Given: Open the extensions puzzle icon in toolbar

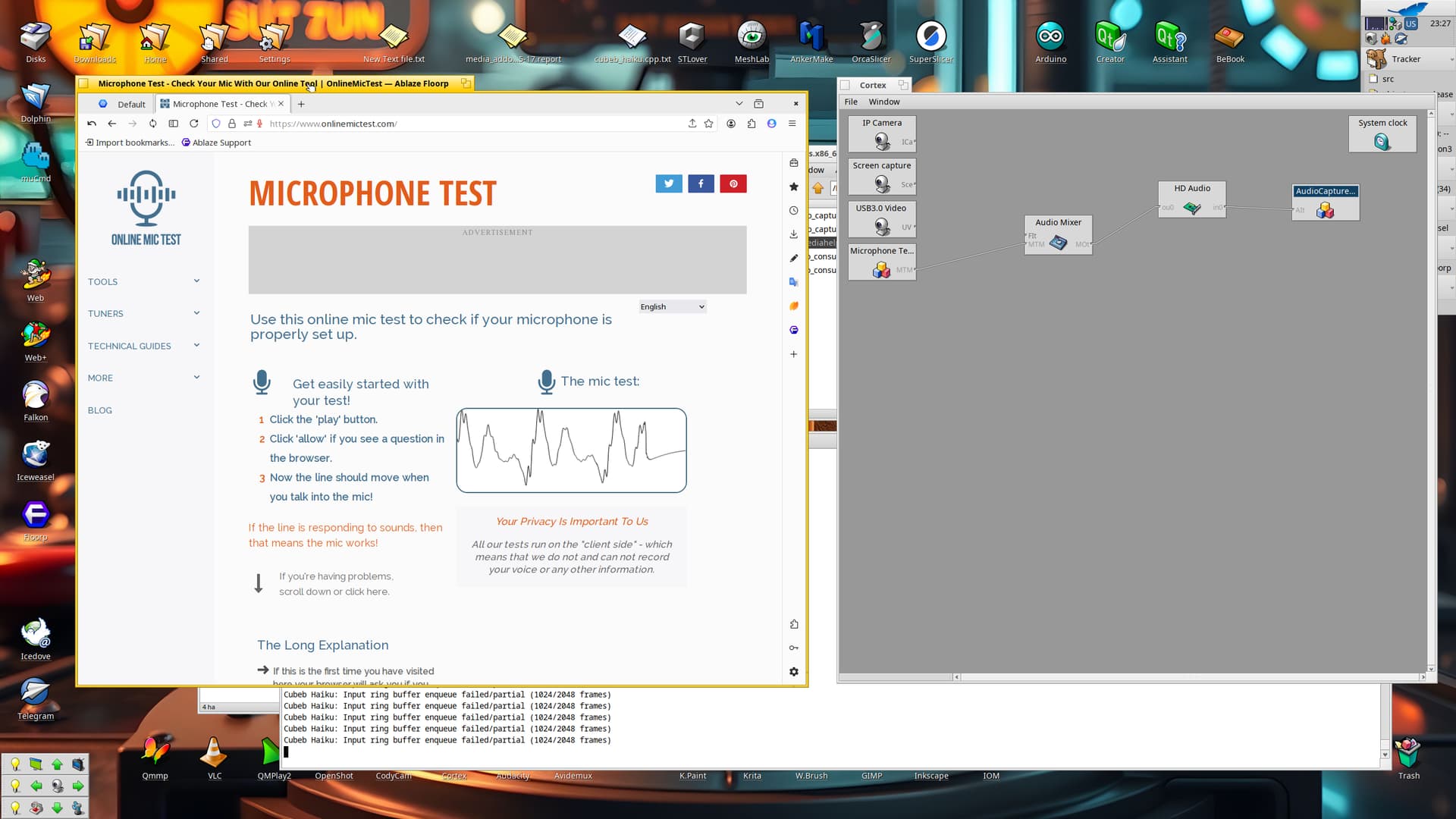Looking at the screenshot, I should tap(752, 124).
